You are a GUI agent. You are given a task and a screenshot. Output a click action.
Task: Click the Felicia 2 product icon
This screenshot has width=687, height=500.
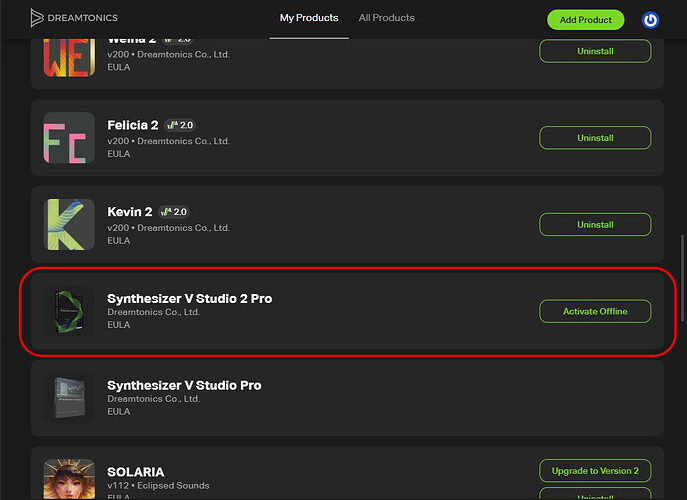69,138
